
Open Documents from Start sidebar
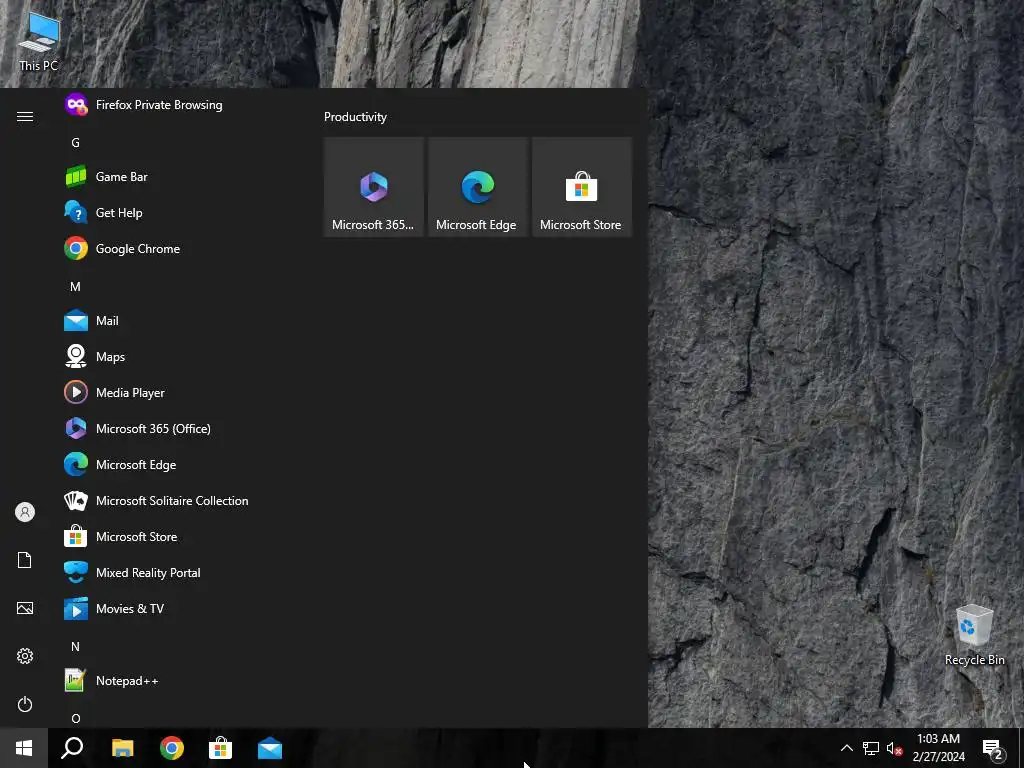coord(25,560)
